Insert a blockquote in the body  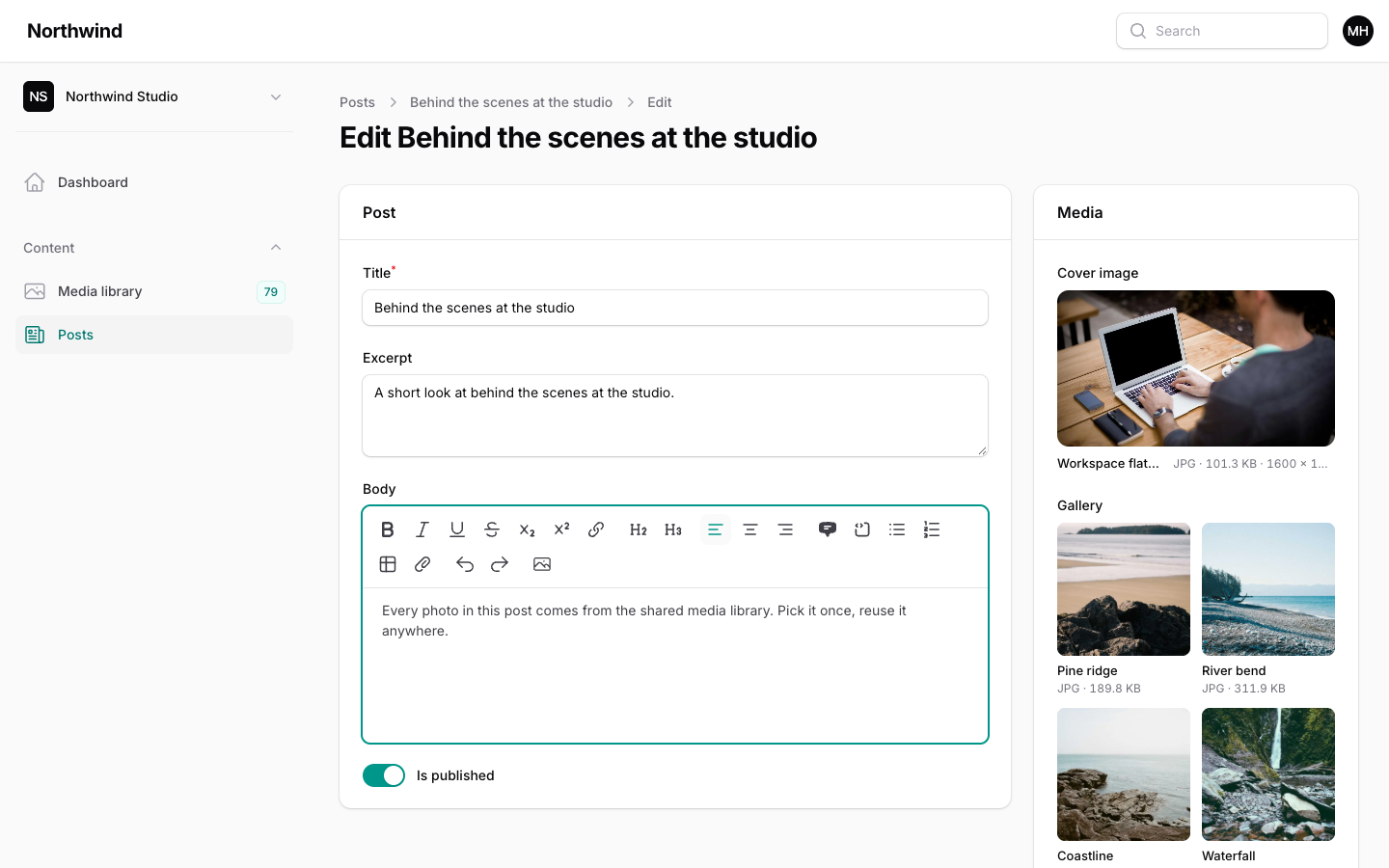coord(828,529)
